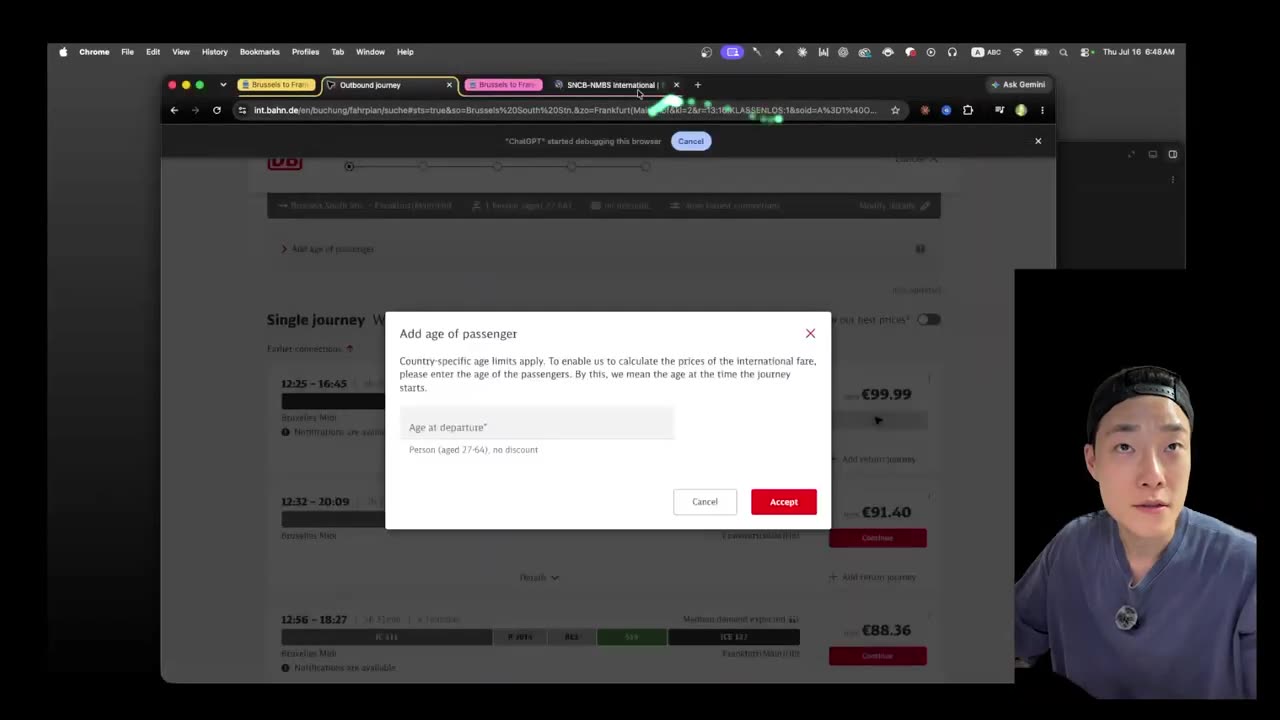Cancel the ChatGPT debugging session
The height and width of the screenshot is (720, 1280).
[x=691, y=141]
